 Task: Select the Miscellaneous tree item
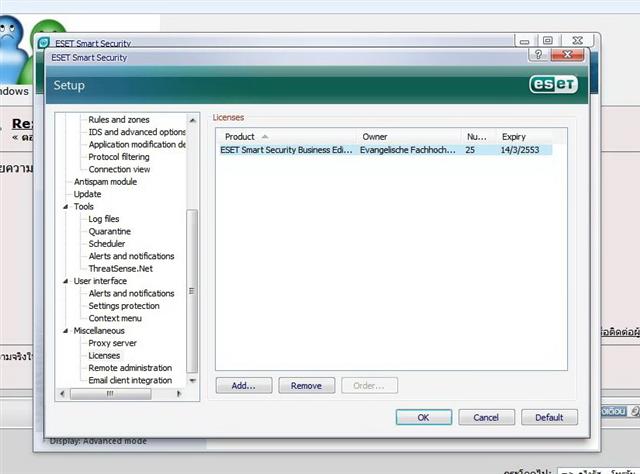[x=99, y=331]
